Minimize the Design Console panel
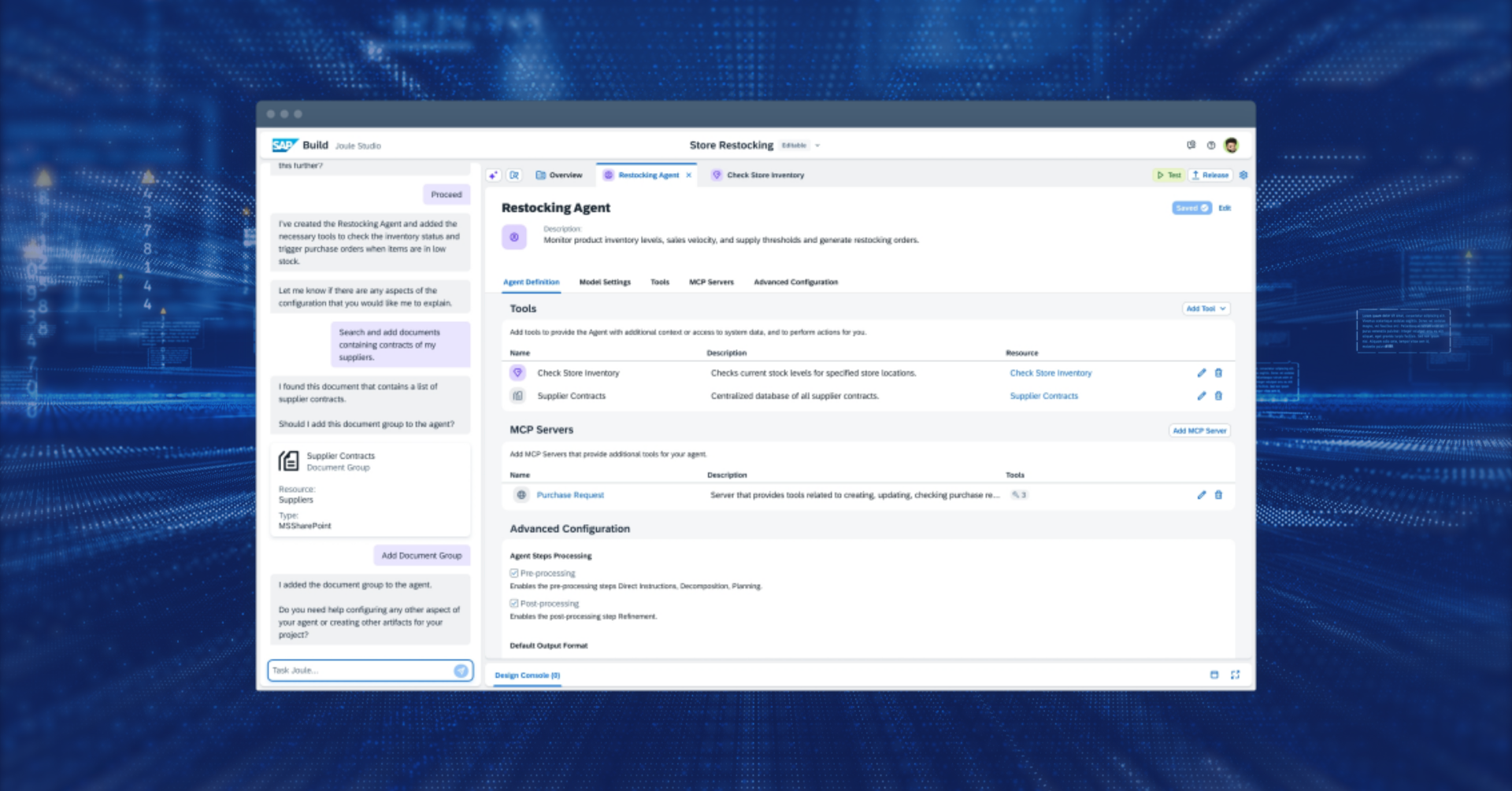The height and width of the screenshot is (791, 1512). [x=1214, y=675]
